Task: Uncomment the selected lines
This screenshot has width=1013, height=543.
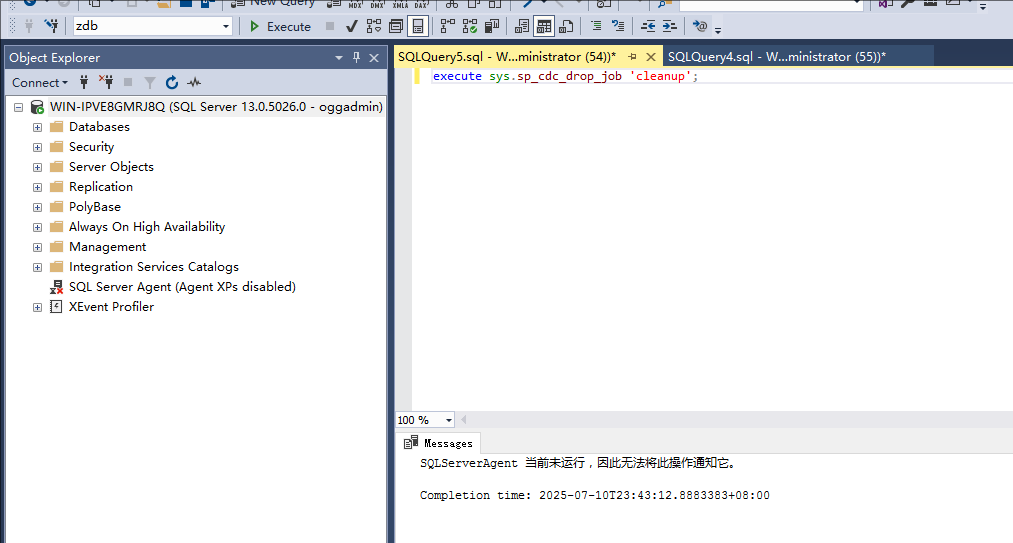Action: tap(618, 27)
